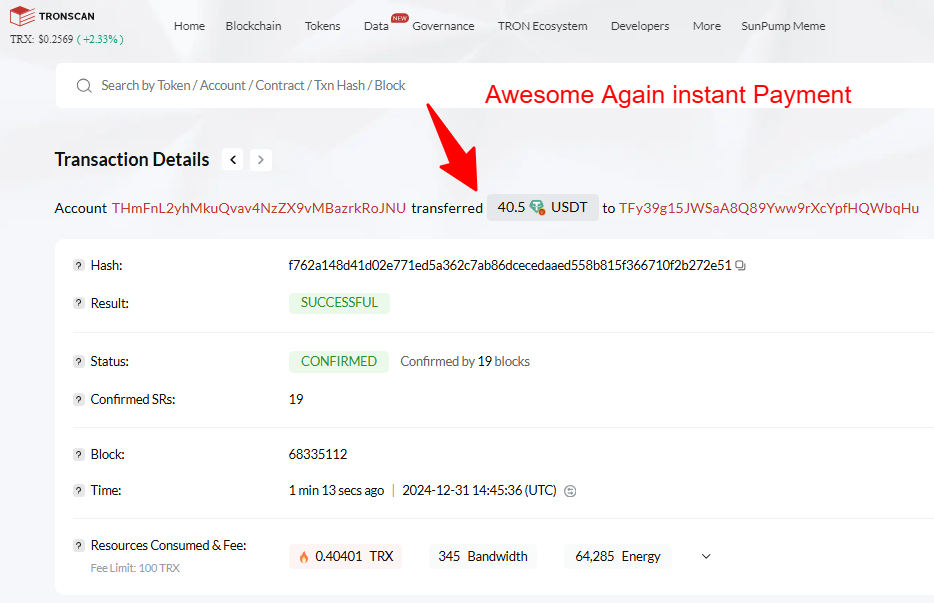Click timestamp 2024-12-31 14:45:36 (UTC)

tap(480, 490)
